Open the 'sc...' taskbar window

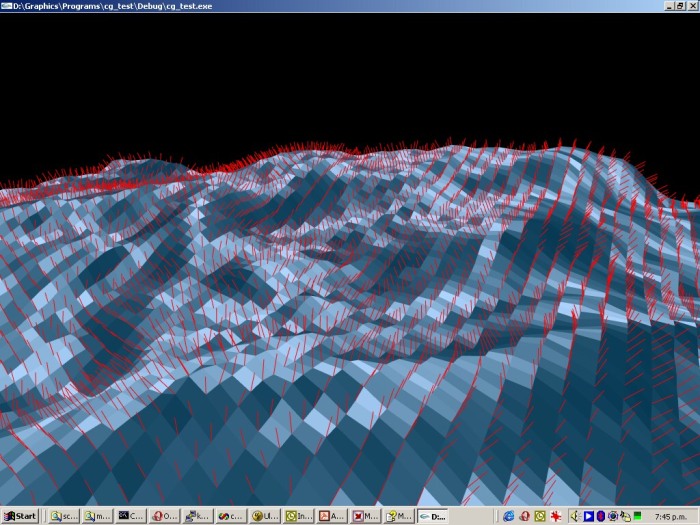click(64, 516)
